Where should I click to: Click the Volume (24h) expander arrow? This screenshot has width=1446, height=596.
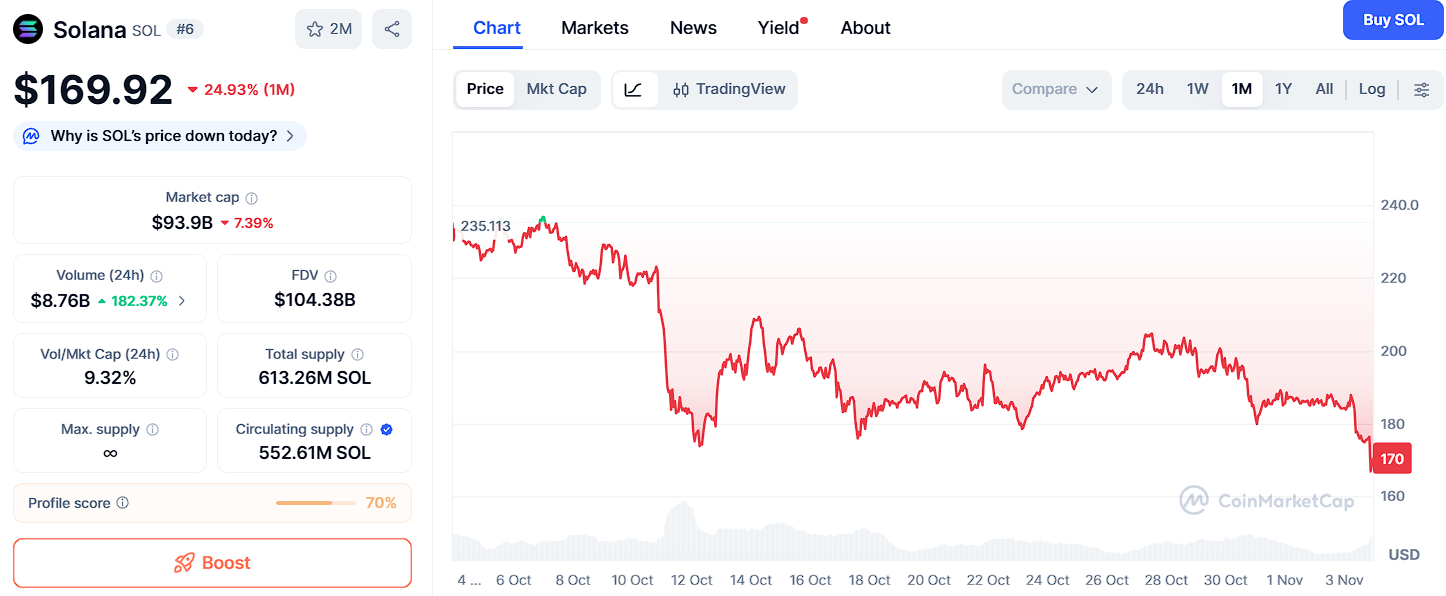click(183, 299)
